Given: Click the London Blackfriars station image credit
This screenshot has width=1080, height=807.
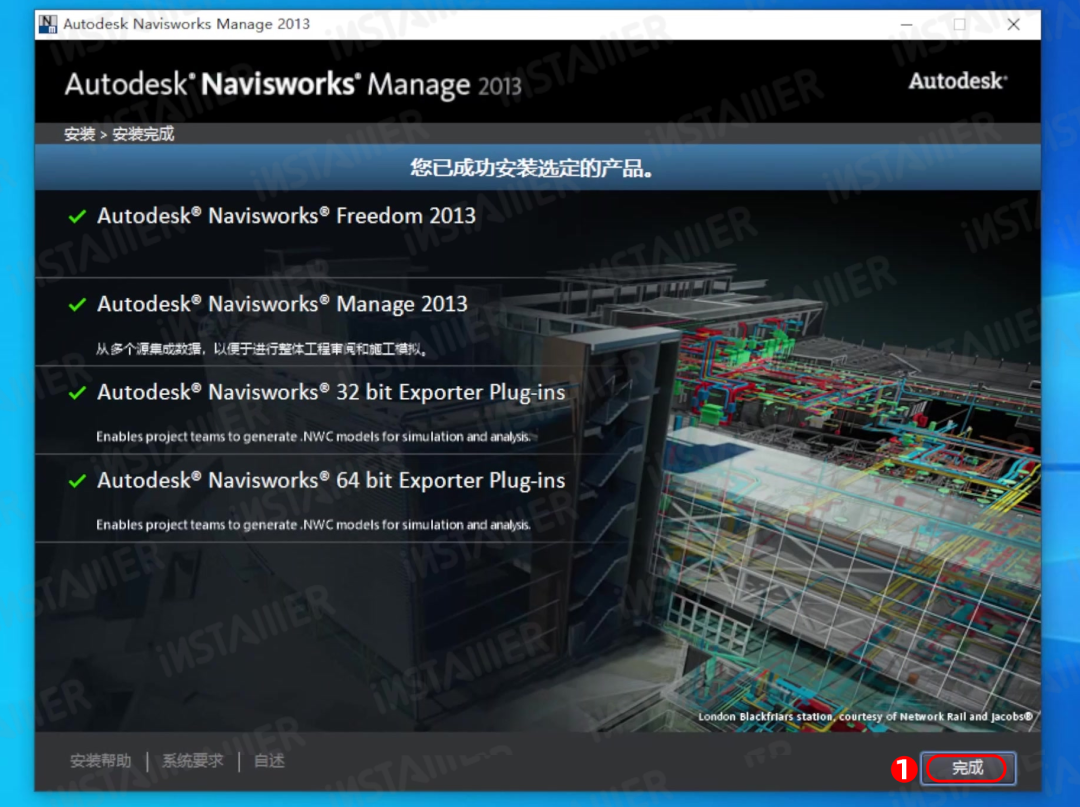Looking at the screenshot, I should pos(865,717).
